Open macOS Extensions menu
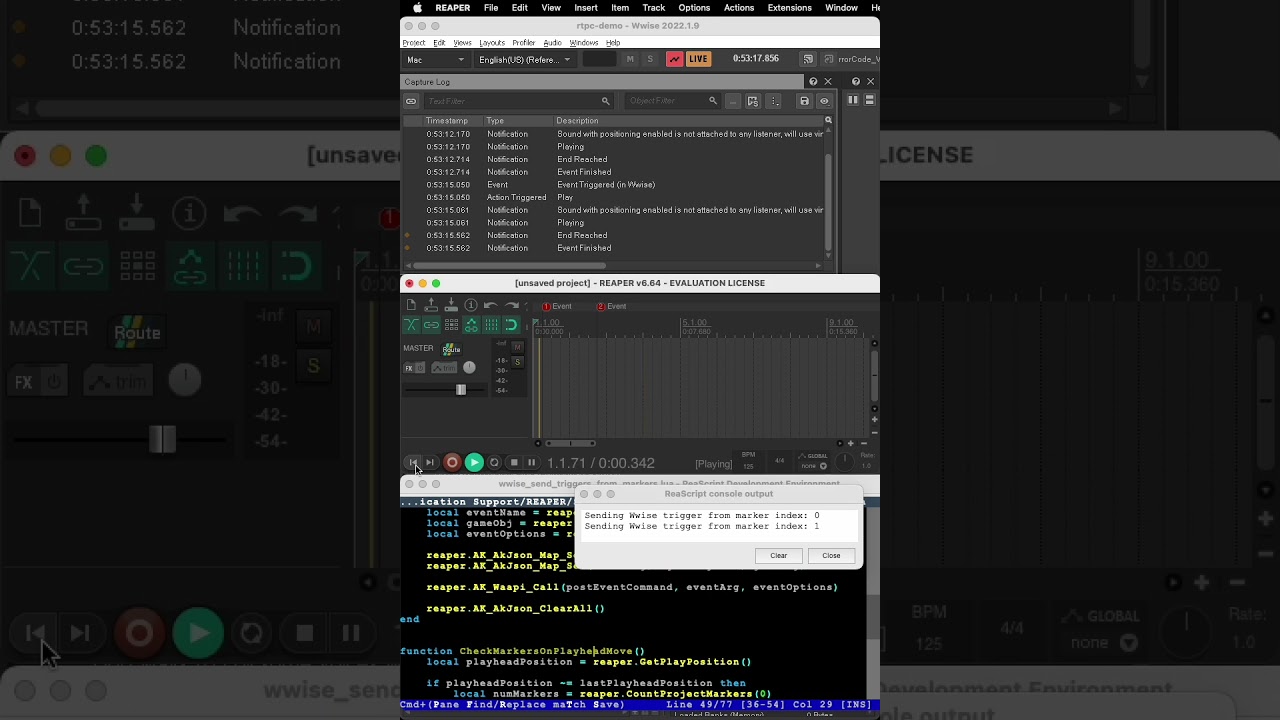The image size is (1280, 720). tap(789, 8)
